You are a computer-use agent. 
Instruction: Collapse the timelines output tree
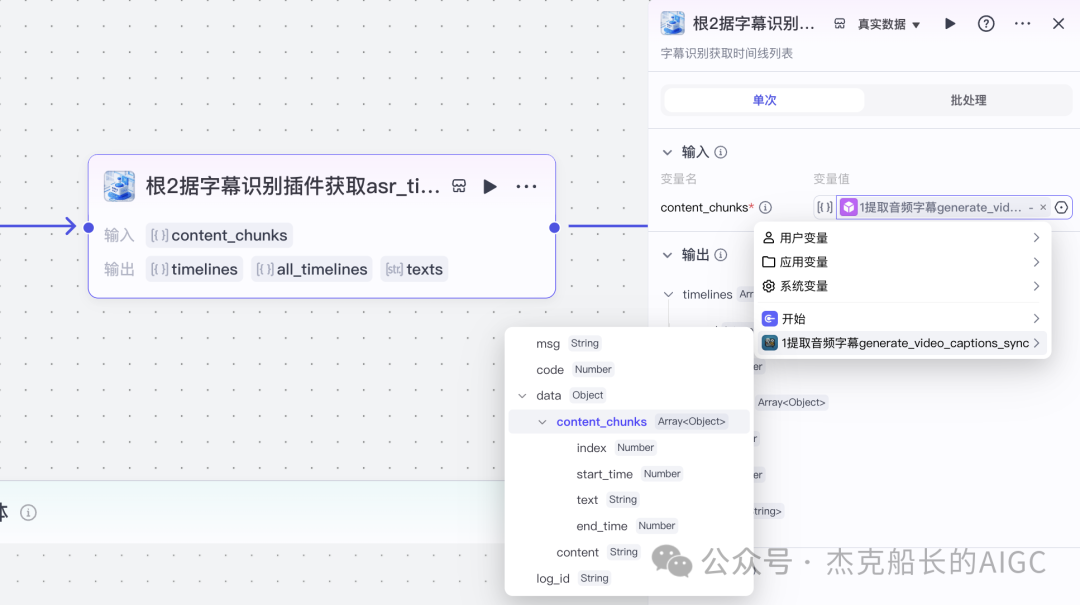click(x=668, y=294)
